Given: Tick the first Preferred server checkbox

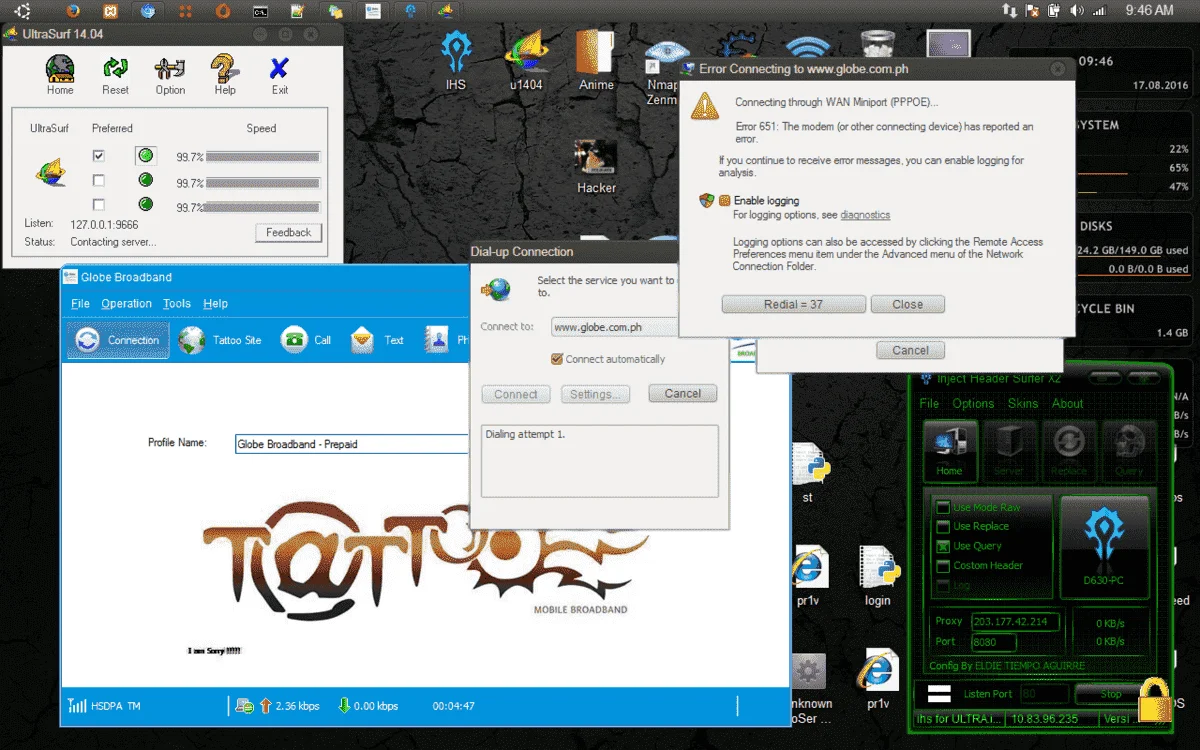Looking at the screenshot, I should (x=98, y=156).
